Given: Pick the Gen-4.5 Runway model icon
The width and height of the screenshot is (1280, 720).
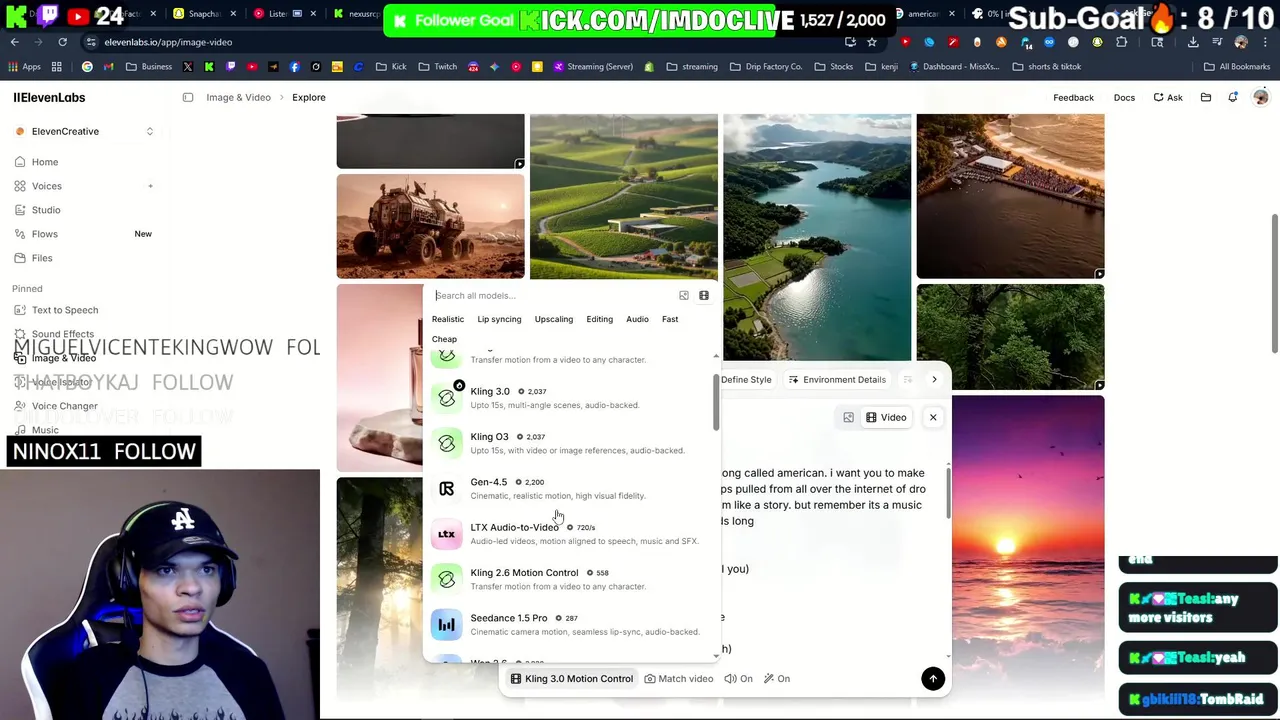Looking at the screenshot, I should click(x=447, y=488).
